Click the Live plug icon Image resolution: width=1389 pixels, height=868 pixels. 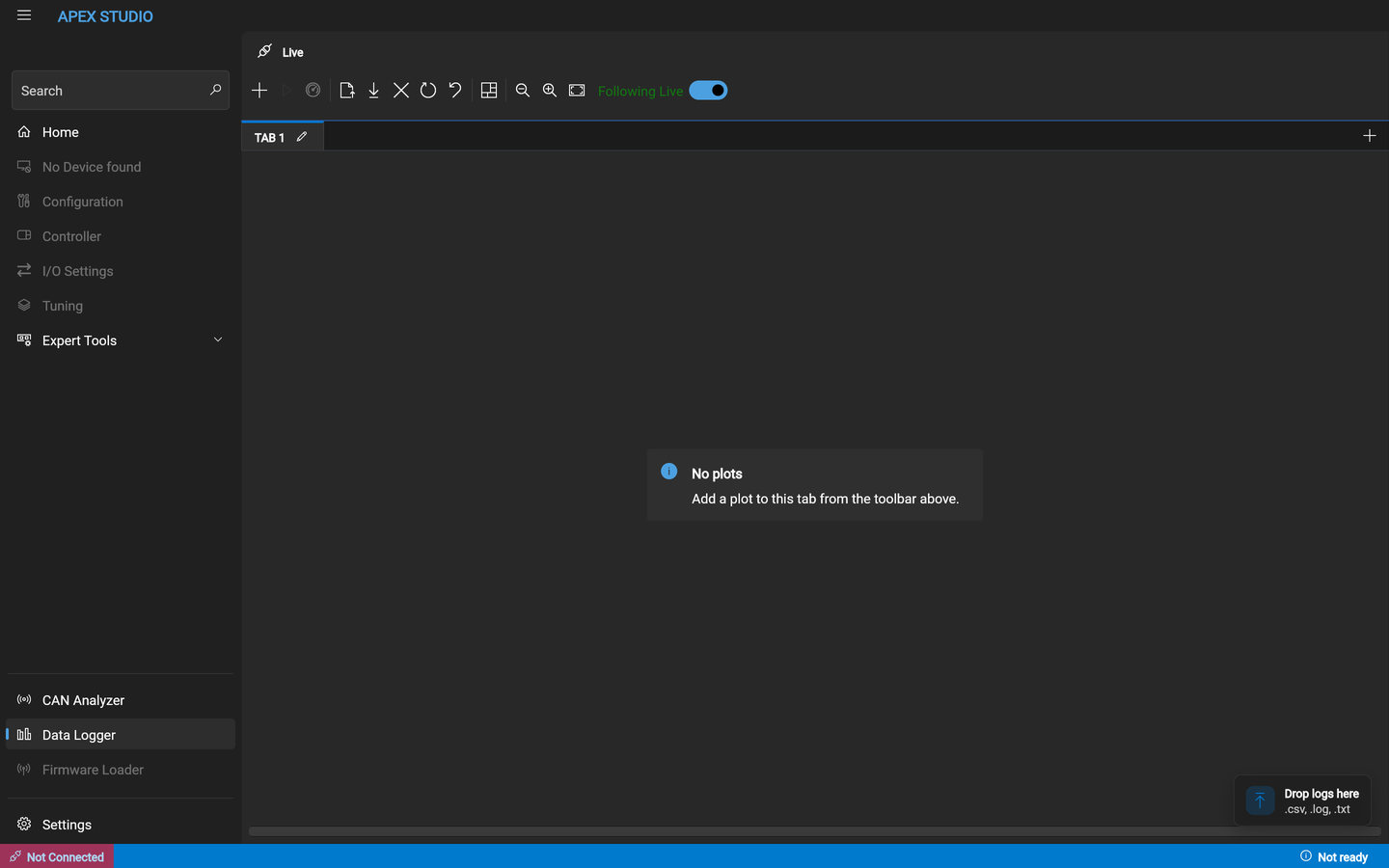coord(264,51)
